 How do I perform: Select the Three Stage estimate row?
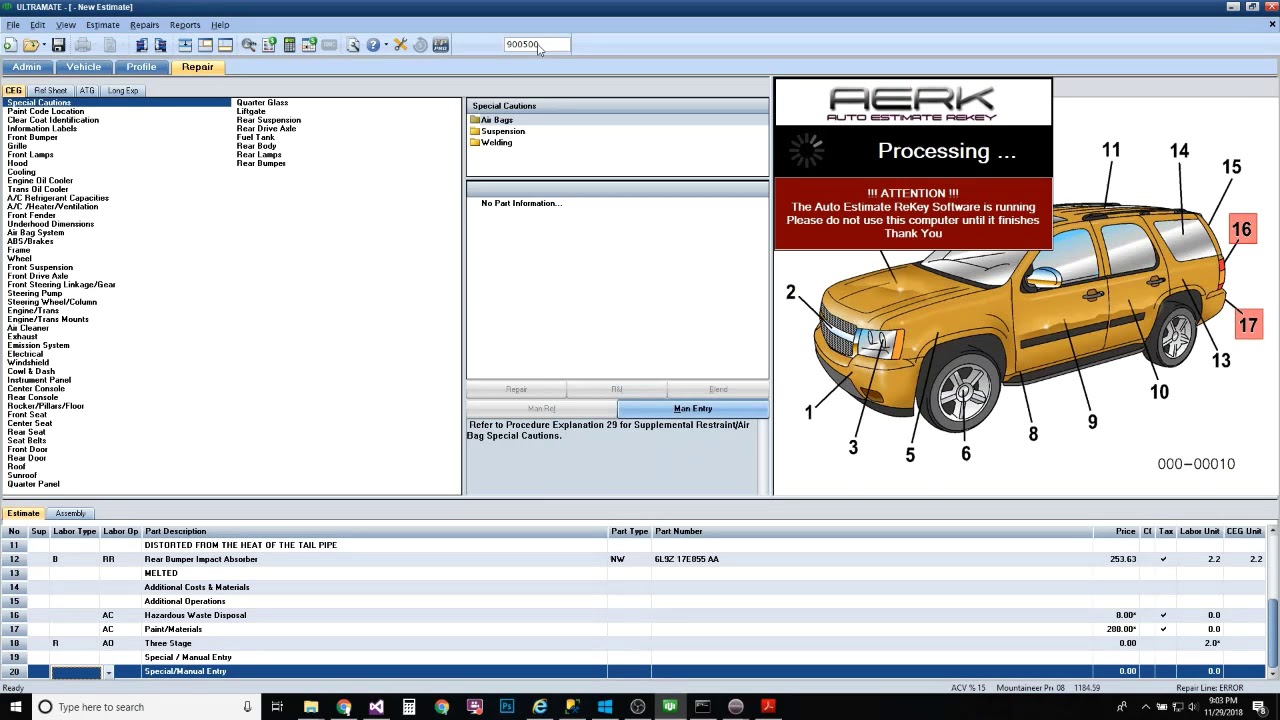[635, 643]
